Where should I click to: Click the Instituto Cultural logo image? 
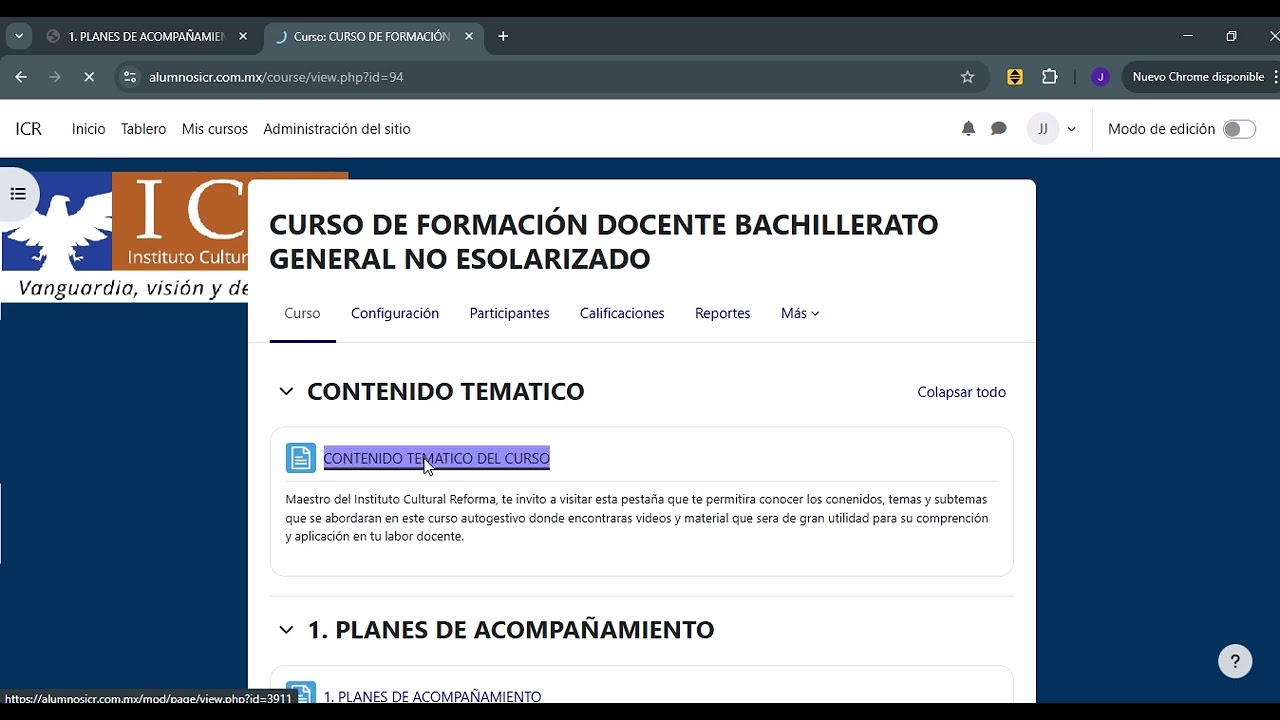pyautogui.click(x=125, y=236)
